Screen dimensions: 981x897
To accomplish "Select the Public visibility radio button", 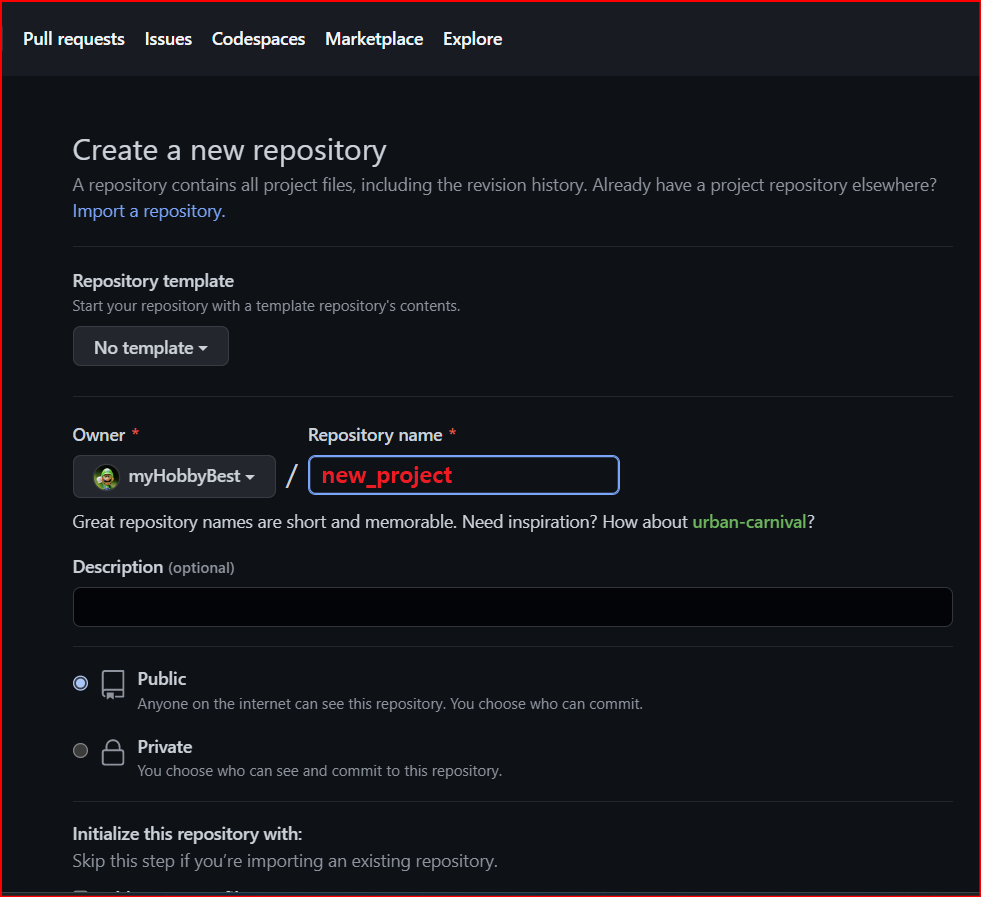I will coord(81,683).
